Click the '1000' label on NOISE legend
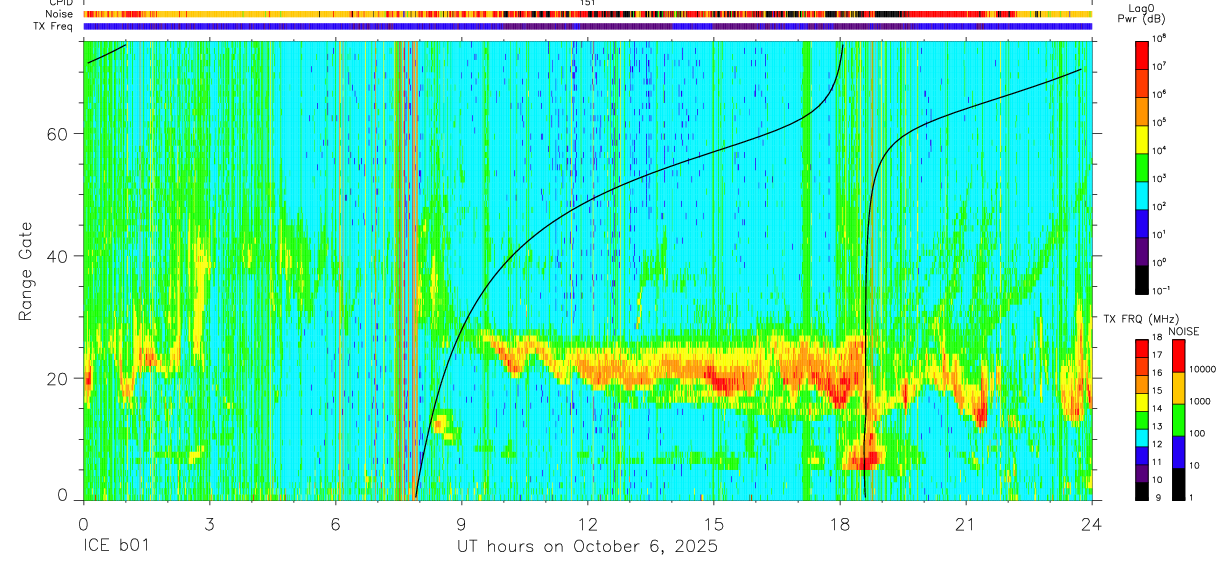1228x567 pixels. click(x=1200, y=401)
